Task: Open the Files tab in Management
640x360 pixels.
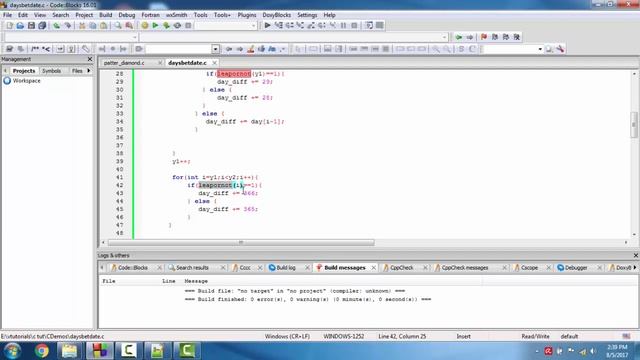Action: click(77, 71)
